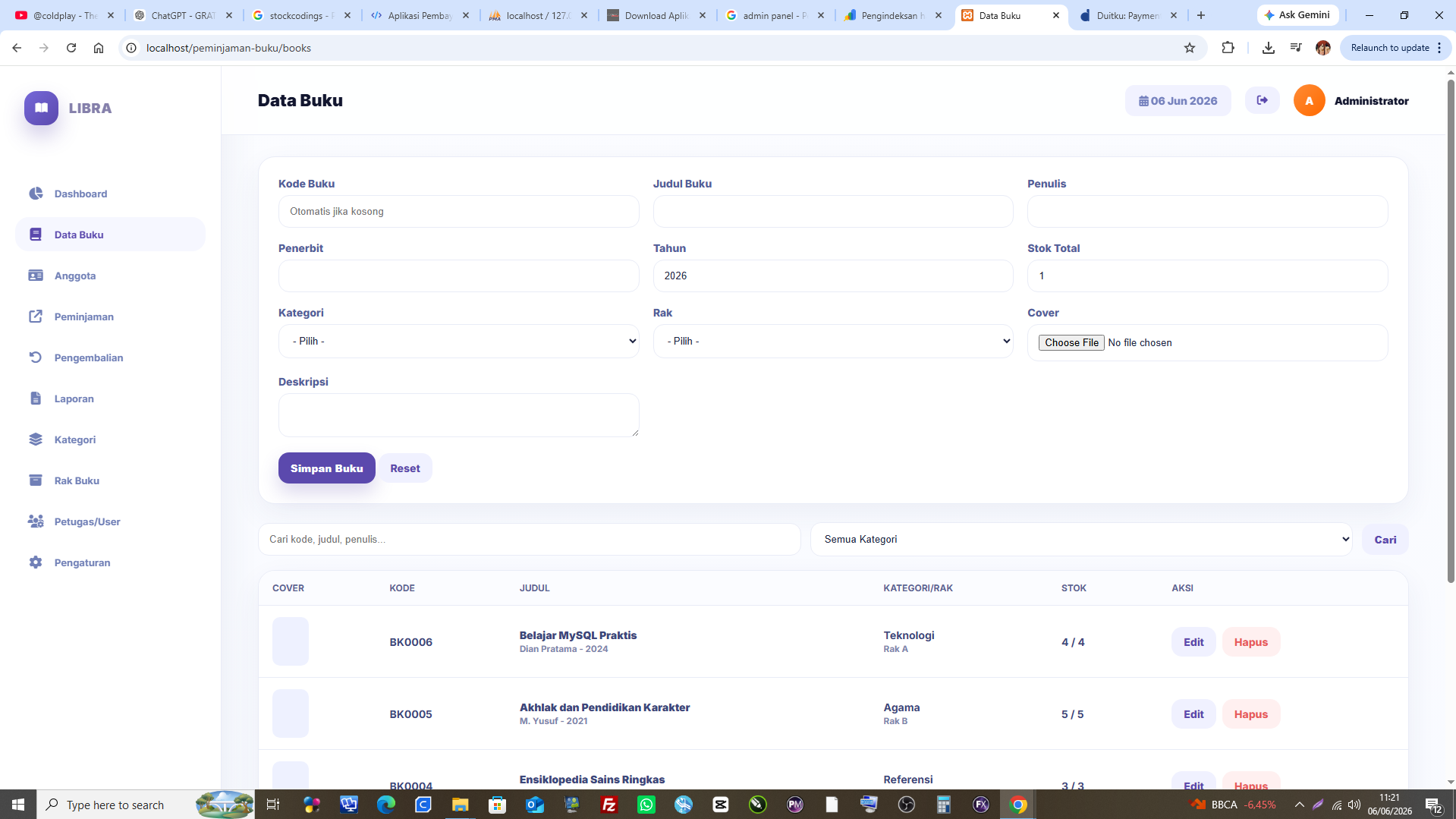The height and width of the screenshot is (819, 1456).
Task: Expand the Rak dropdown
Action: click(x=833, y=342)
